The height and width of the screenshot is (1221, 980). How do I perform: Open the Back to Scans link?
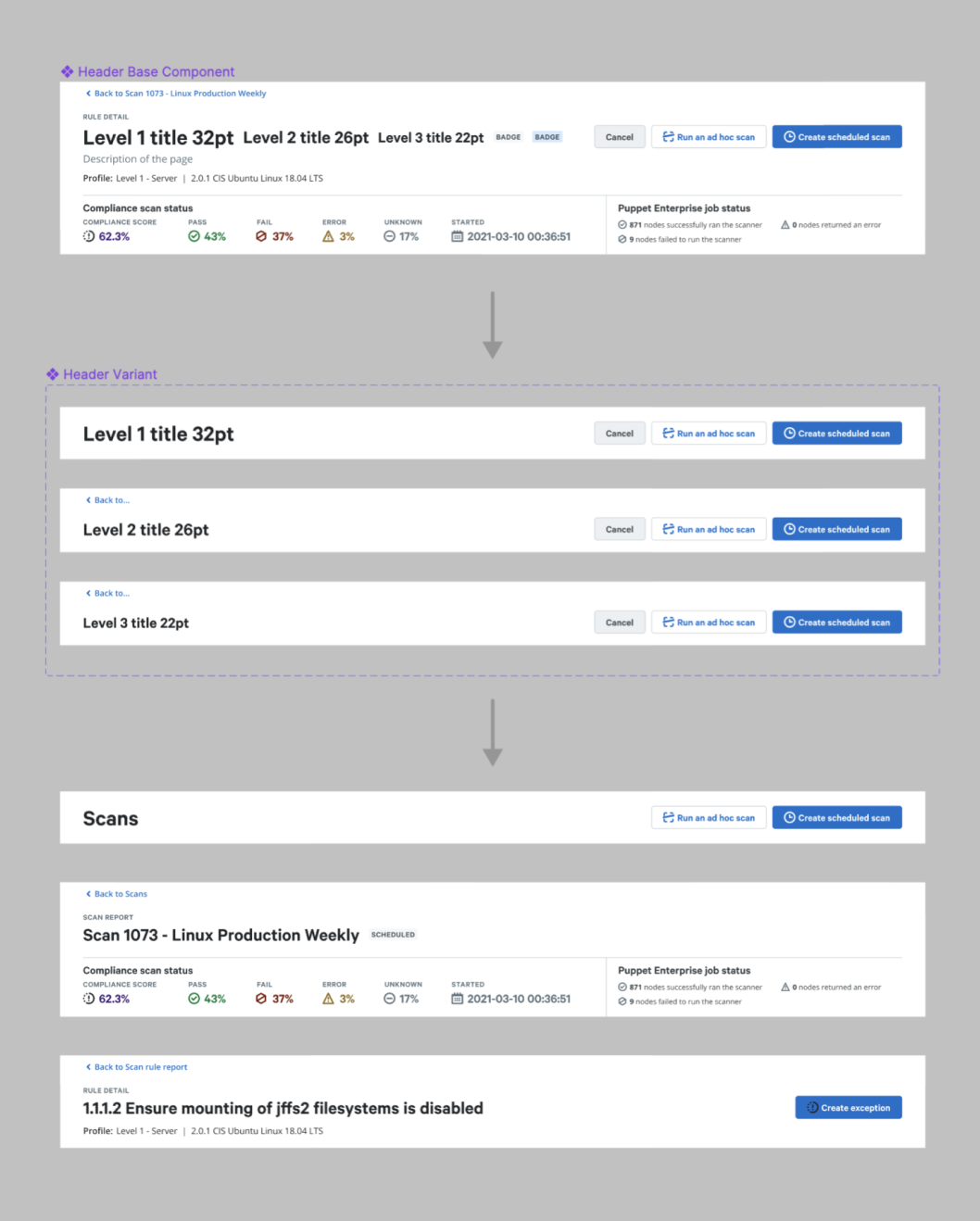[x=120, y=894]
